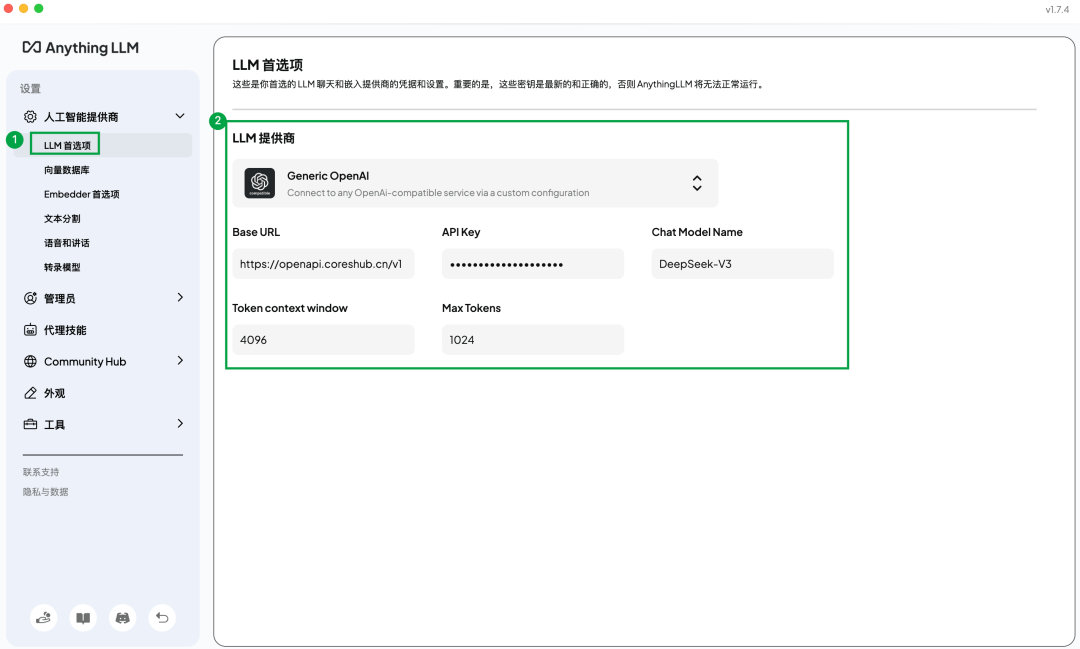The width and height of the screenshot is (1080, 649).
Task: Click the Community Hub globe icon
Action: (30, 361)
